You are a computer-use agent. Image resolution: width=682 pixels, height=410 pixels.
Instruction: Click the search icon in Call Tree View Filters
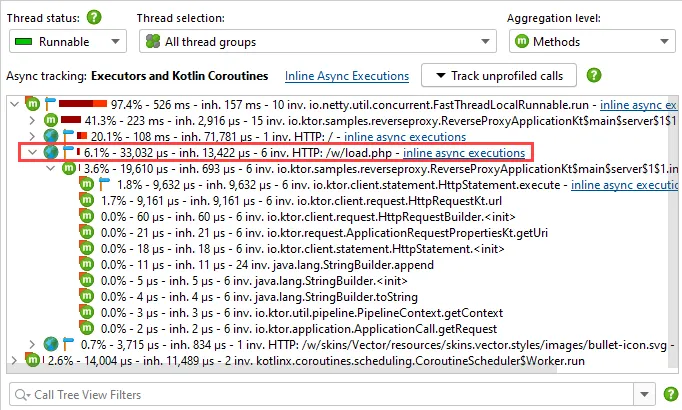click(x=22, y=395)
